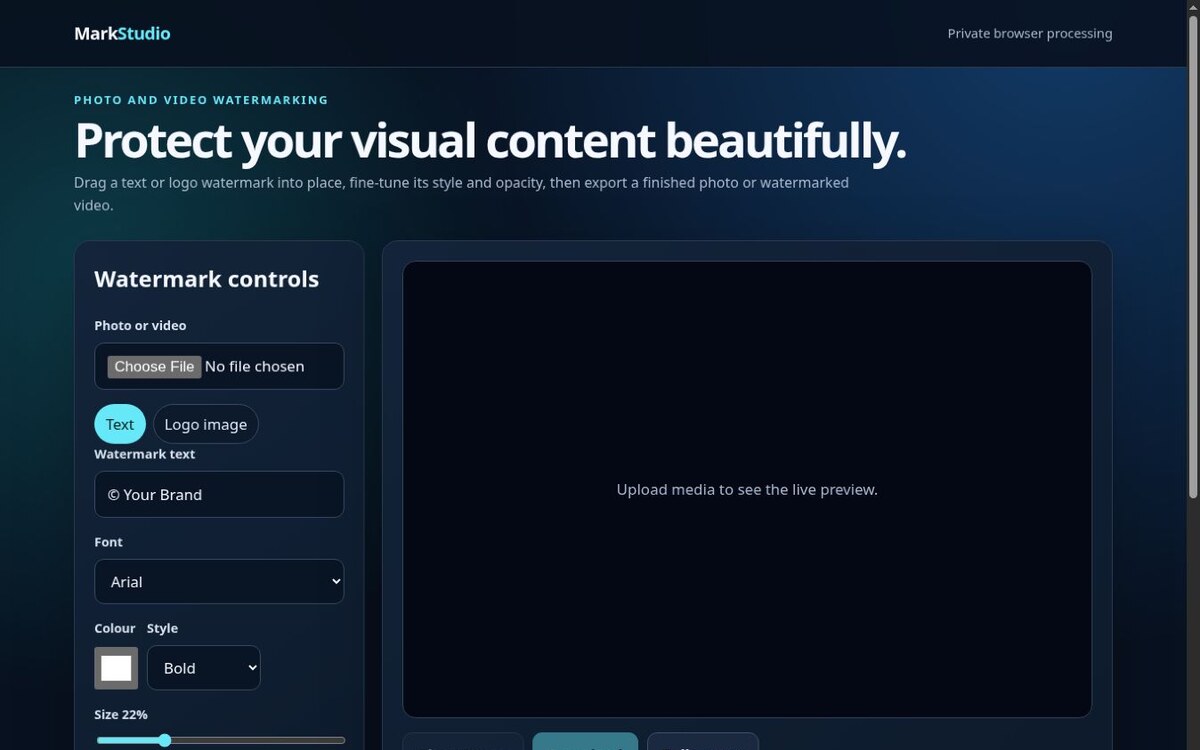Click the MarkStudio logo
The image size is (1200, 750).
pyautogui.click(x=122, y=33)
